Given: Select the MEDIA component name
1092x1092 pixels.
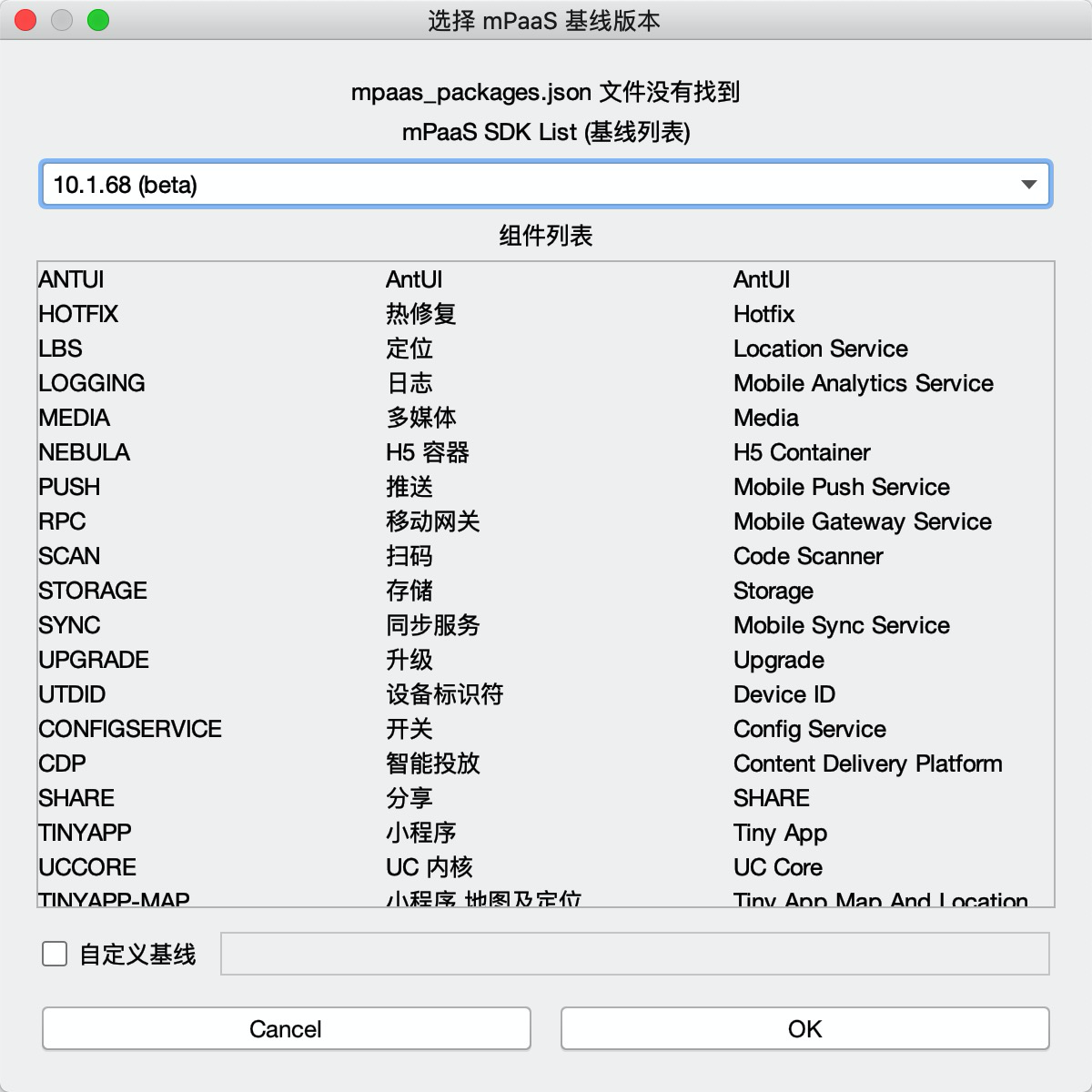Looking at the screenshot, I should [x=74, y=418].
